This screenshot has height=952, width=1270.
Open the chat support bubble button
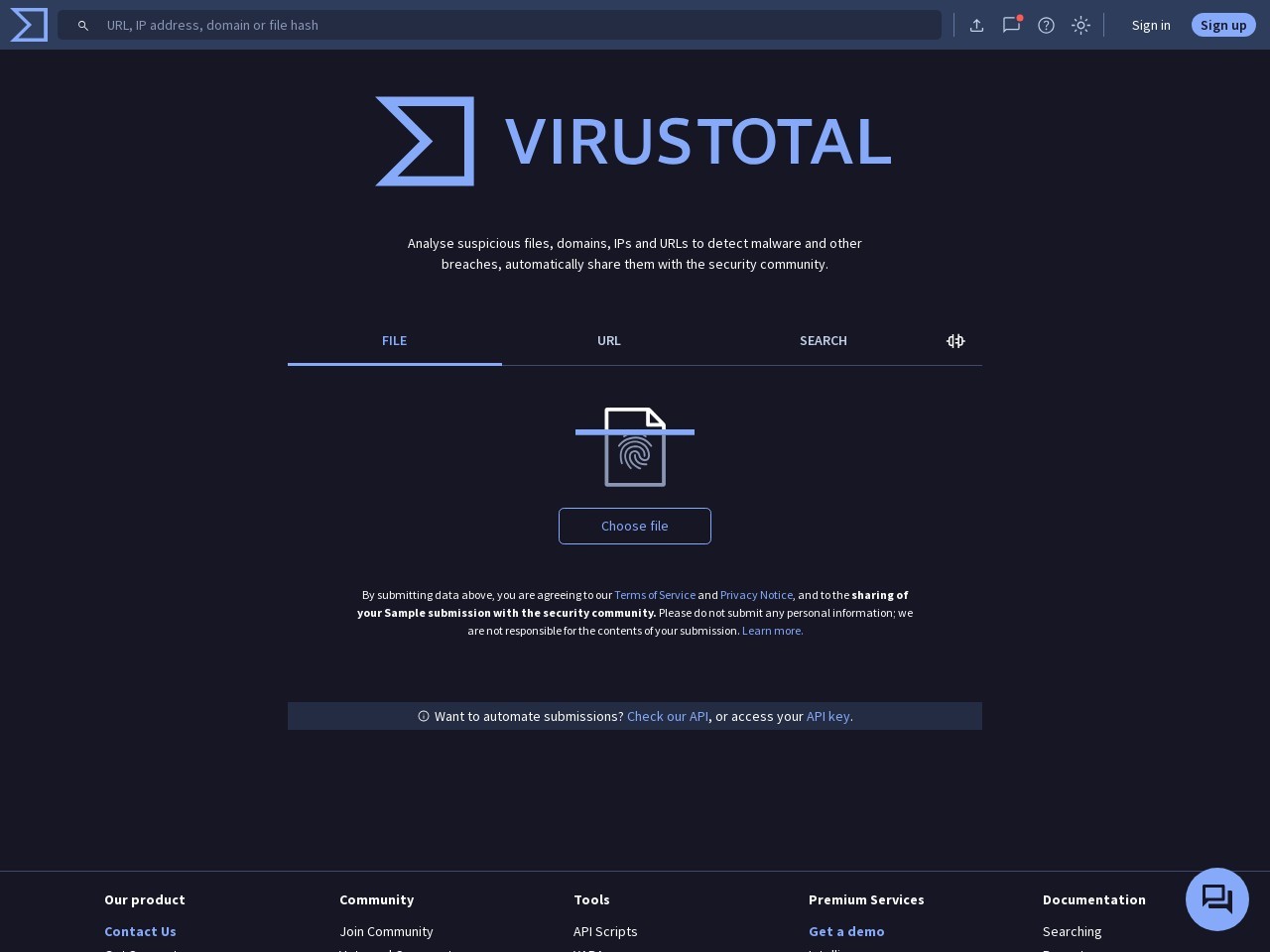tap(1216, 899)
